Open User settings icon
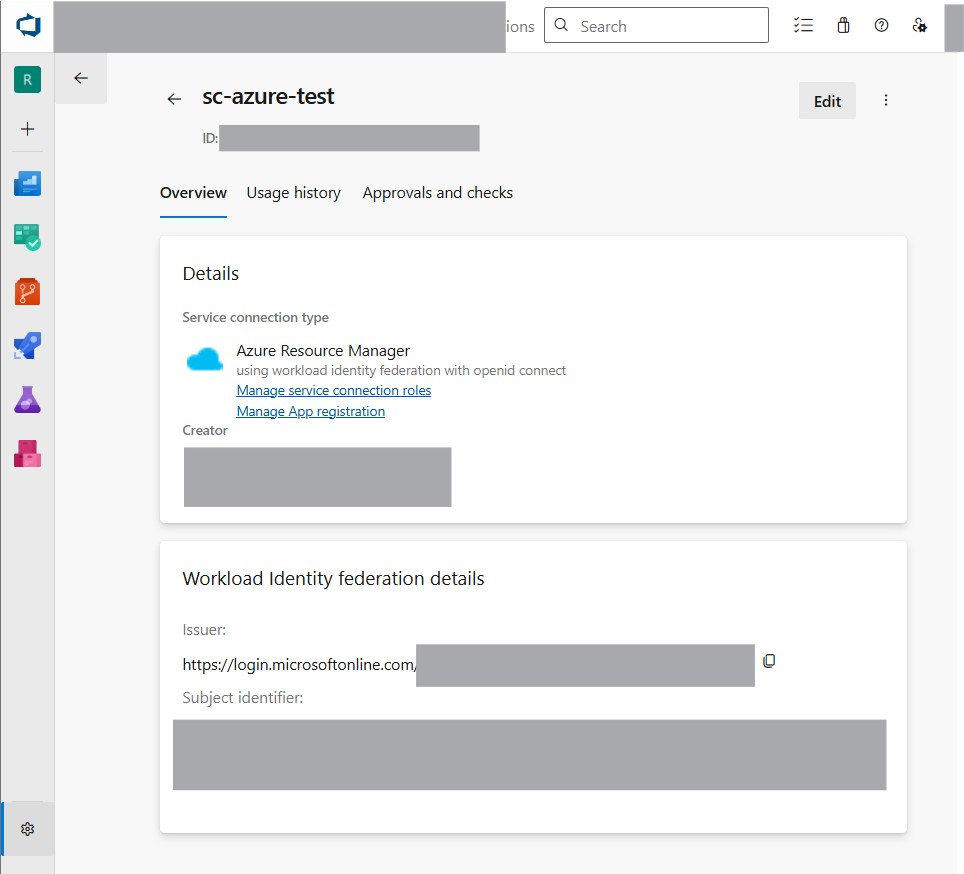964x874 pixels. pyautogui.click(x=920, y=25)
